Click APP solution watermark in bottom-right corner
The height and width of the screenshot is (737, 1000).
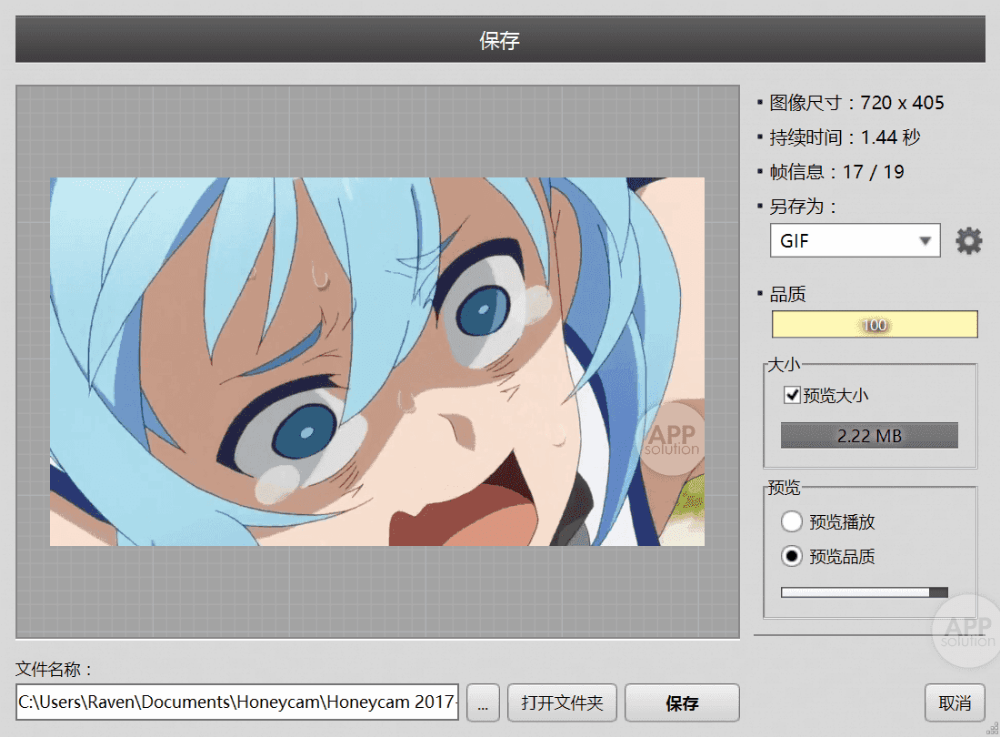(966, 629)
